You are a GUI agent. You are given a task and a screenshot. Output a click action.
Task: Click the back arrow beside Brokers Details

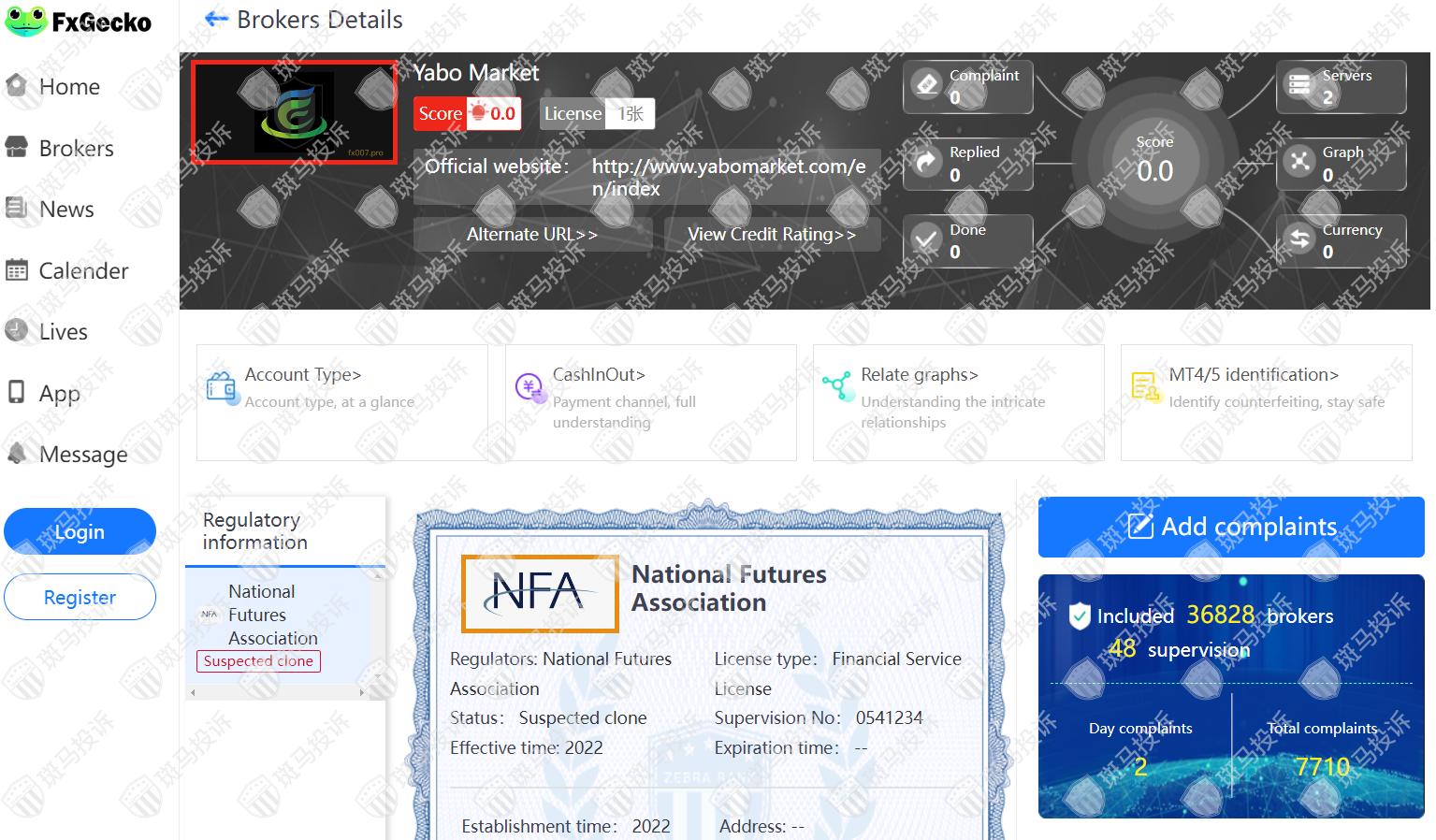[216, 19]
